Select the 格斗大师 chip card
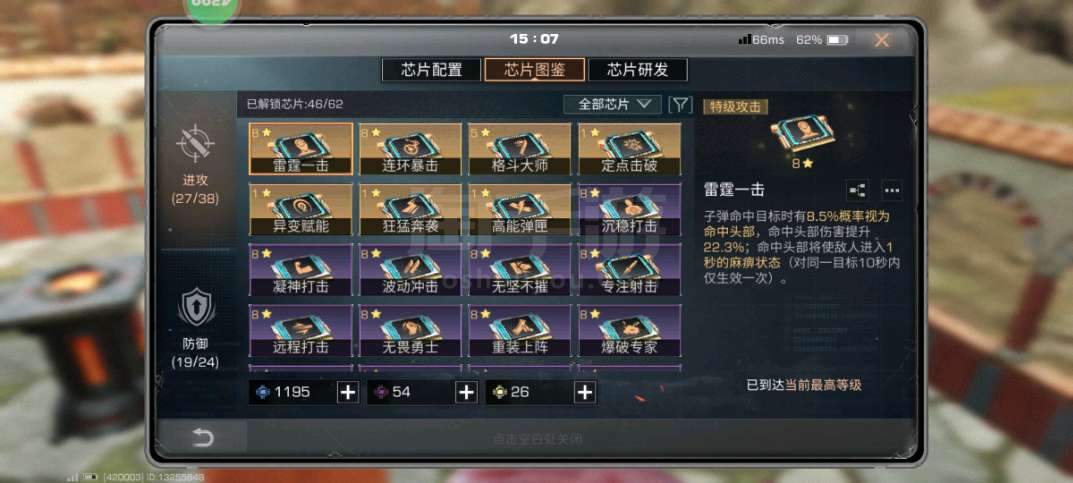 point(520,149)
